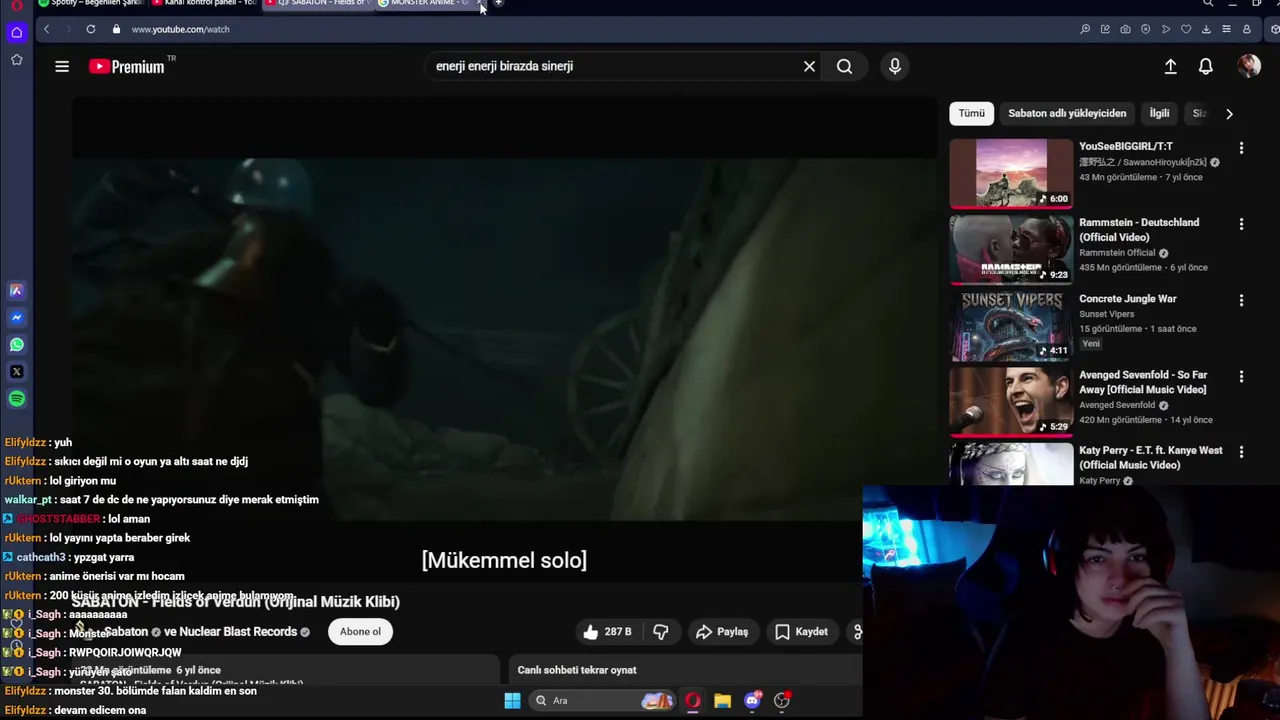Bookmark page with the heart icon
This screenshot has width=1280, height=720.
click(1186, 29)
